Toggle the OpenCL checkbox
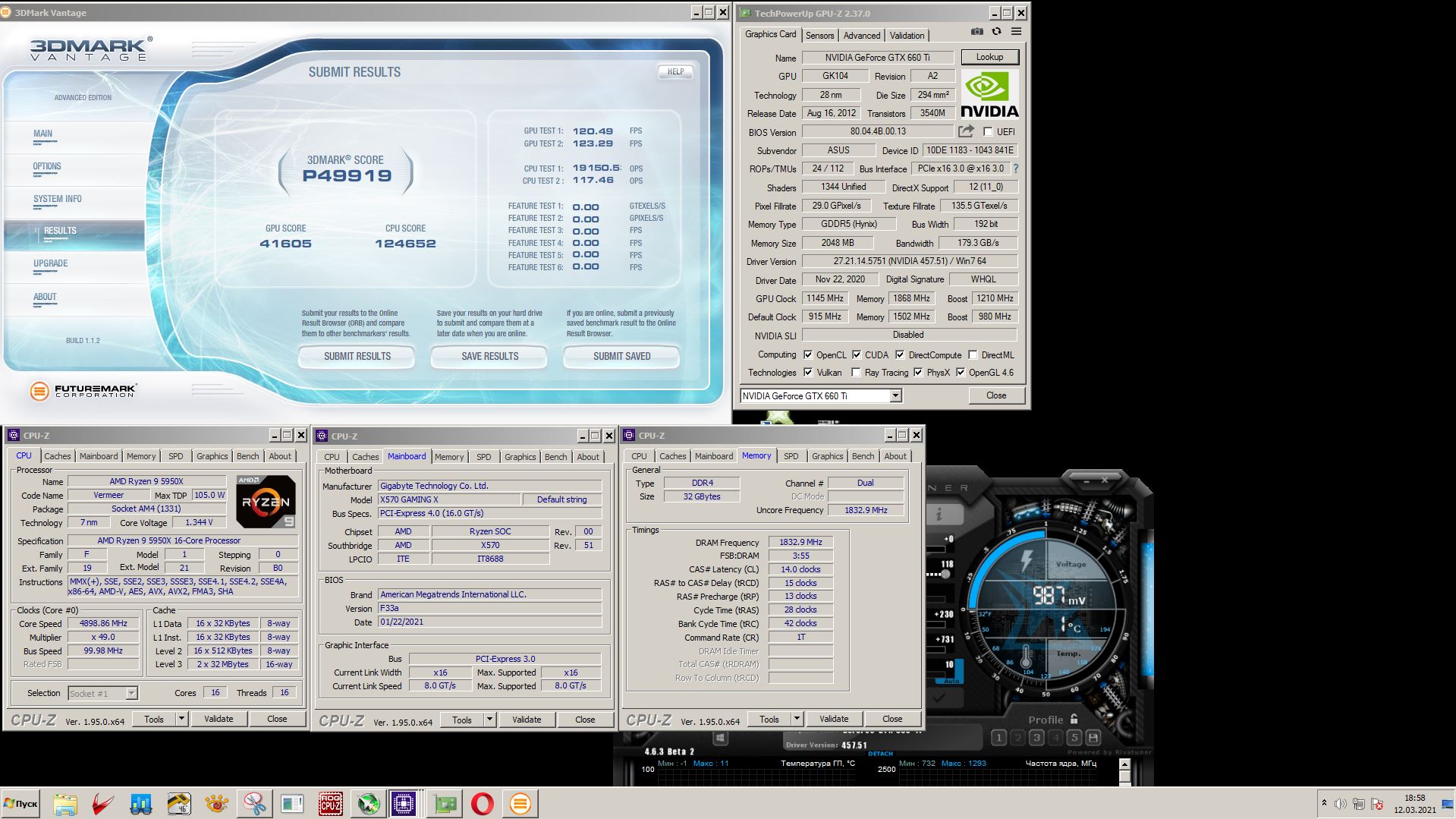 click(x=808, y=354)
